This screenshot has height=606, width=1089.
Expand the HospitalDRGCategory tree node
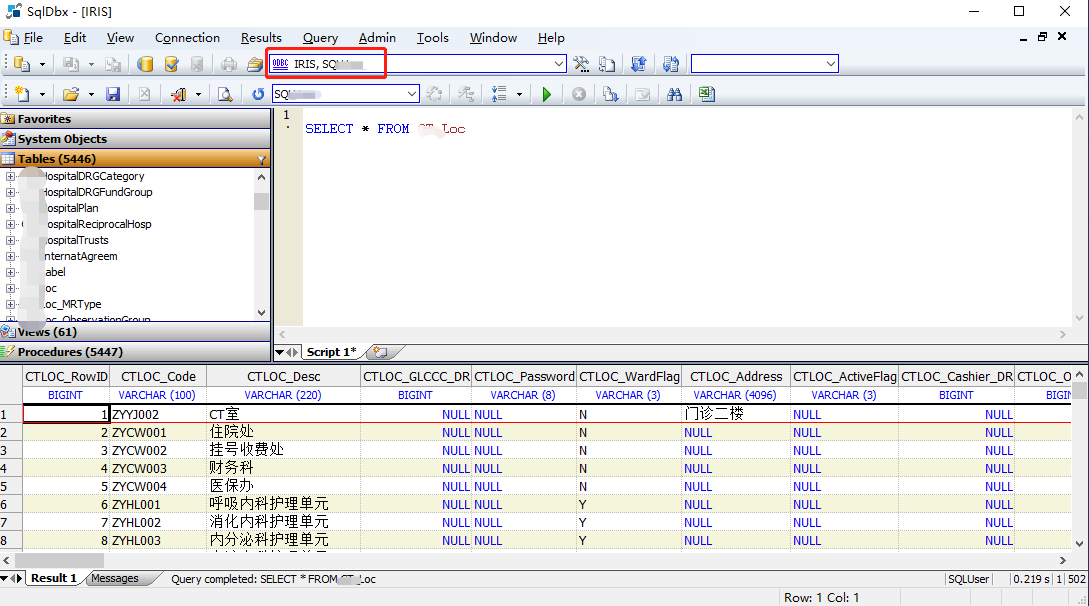click(10, 176)
